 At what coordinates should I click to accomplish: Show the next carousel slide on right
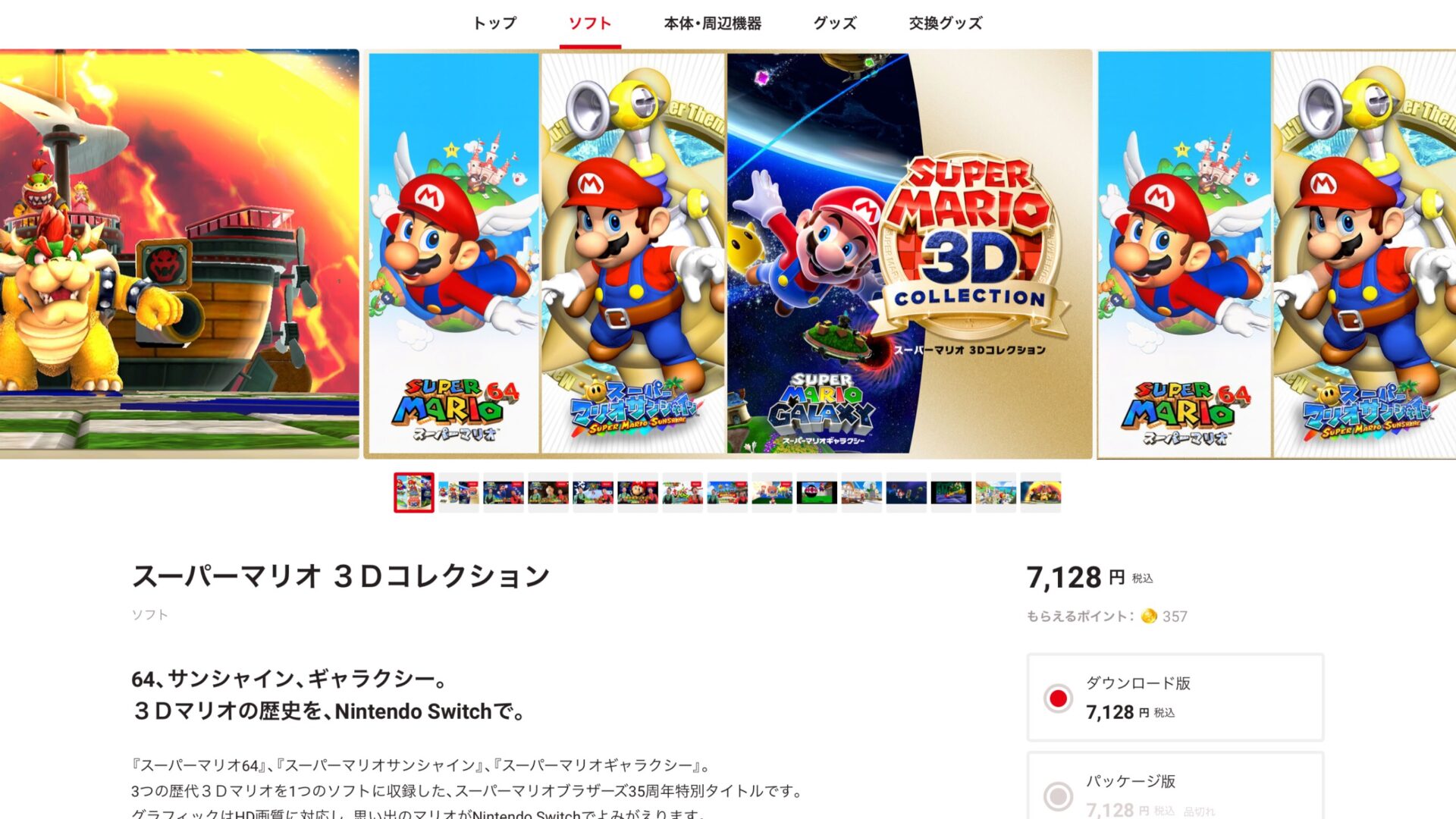(x=1276, y=254)
